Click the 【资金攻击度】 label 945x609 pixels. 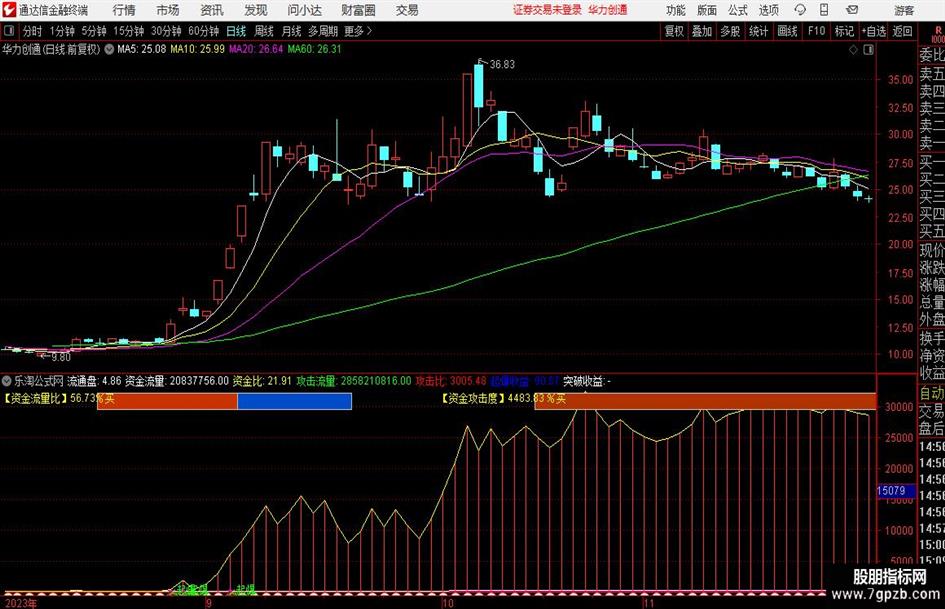tap(472, 399)
